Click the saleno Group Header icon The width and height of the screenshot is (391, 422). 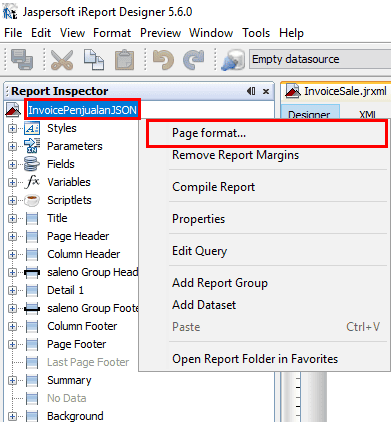[x=32, y=272]
